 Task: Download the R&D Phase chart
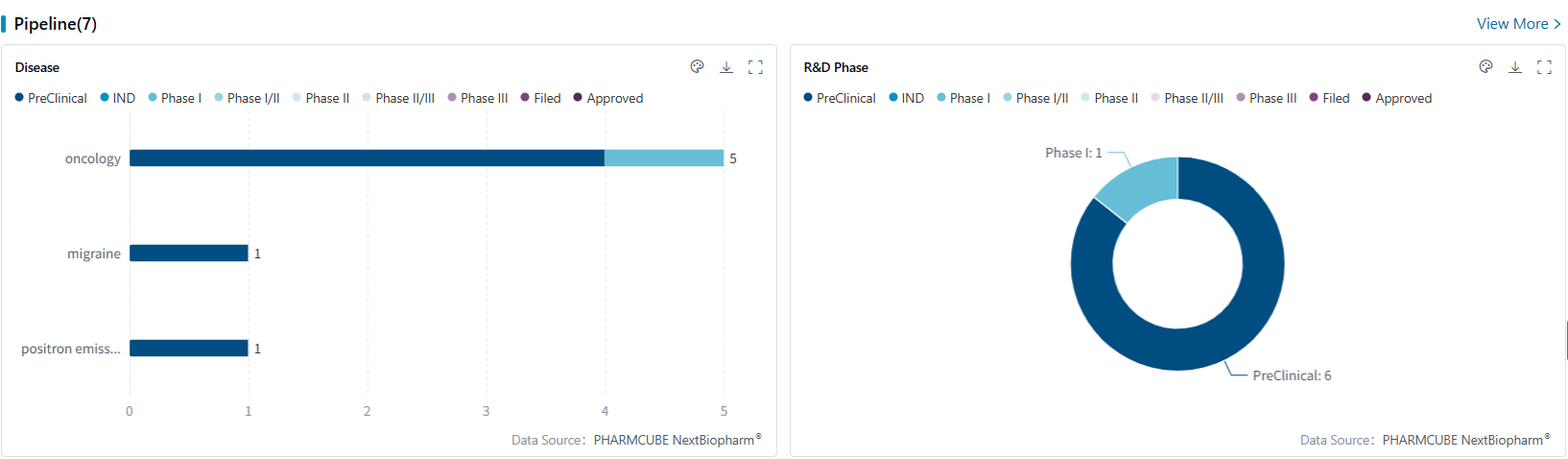coord(1515,66)
